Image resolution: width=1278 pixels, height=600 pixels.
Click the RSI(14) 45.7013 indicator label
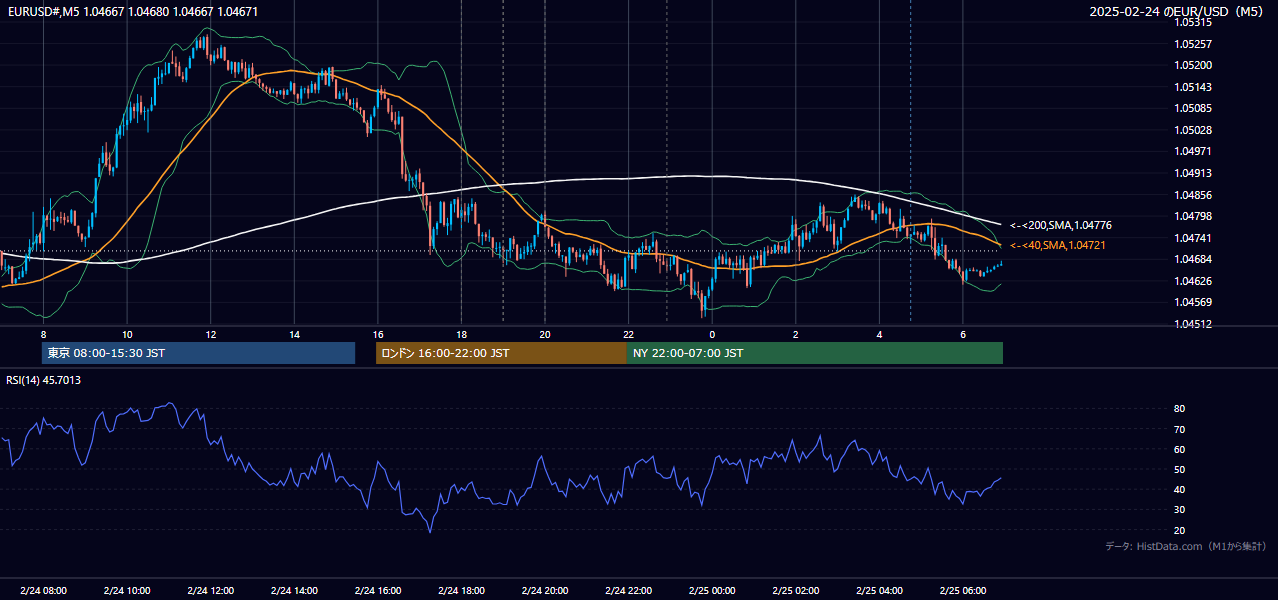43,380
